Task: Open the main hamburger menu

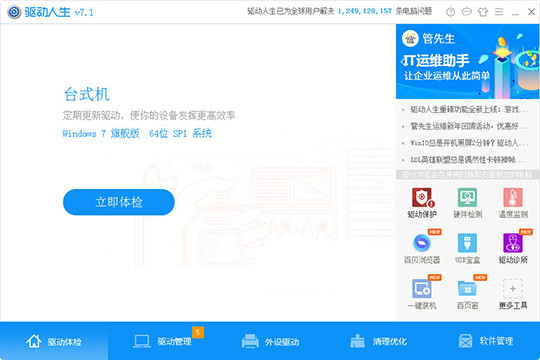Action: [499, 12]
